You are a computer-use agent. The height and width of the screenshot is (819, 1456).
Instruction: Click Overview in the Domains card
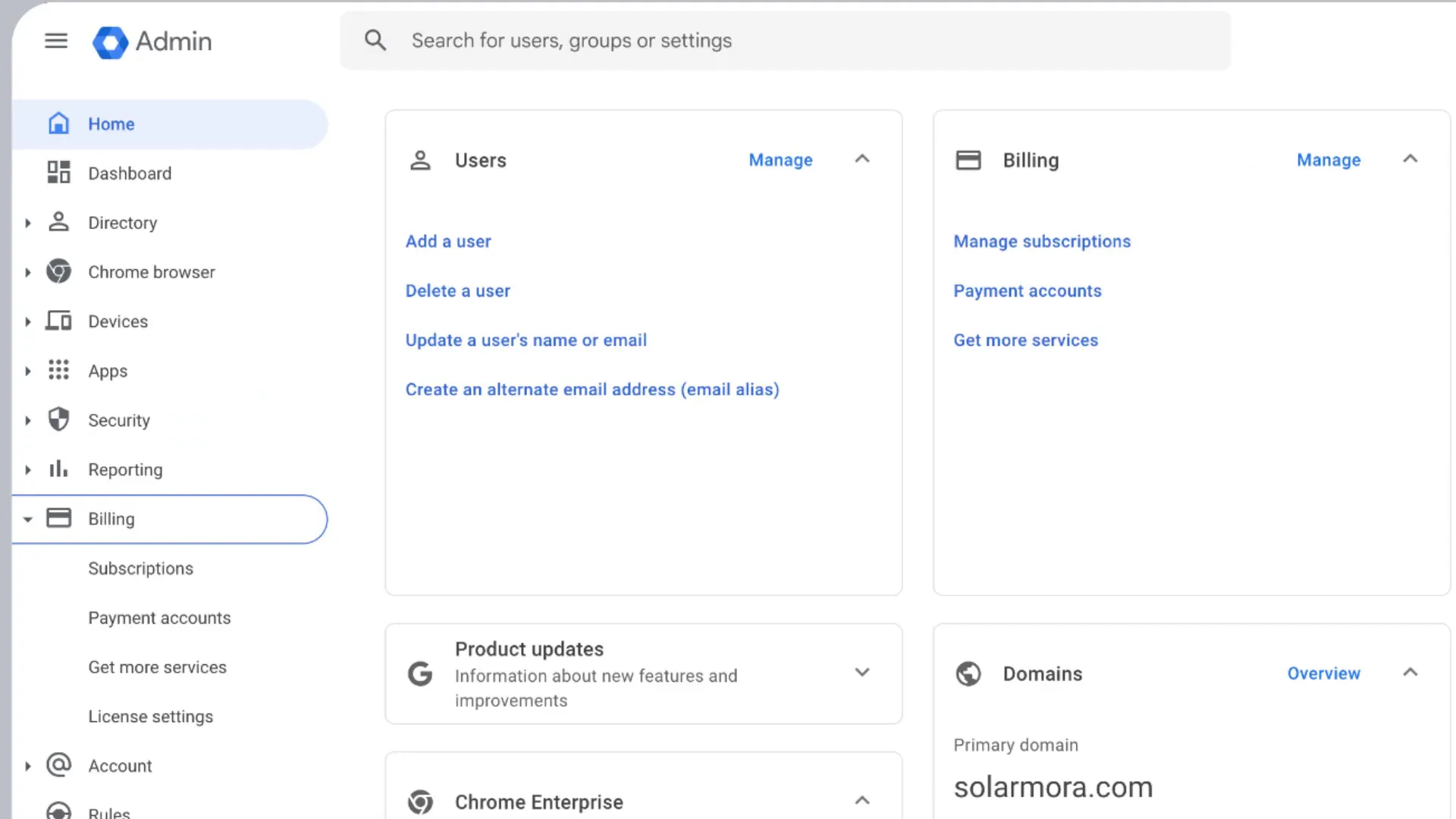(1323, 673)
